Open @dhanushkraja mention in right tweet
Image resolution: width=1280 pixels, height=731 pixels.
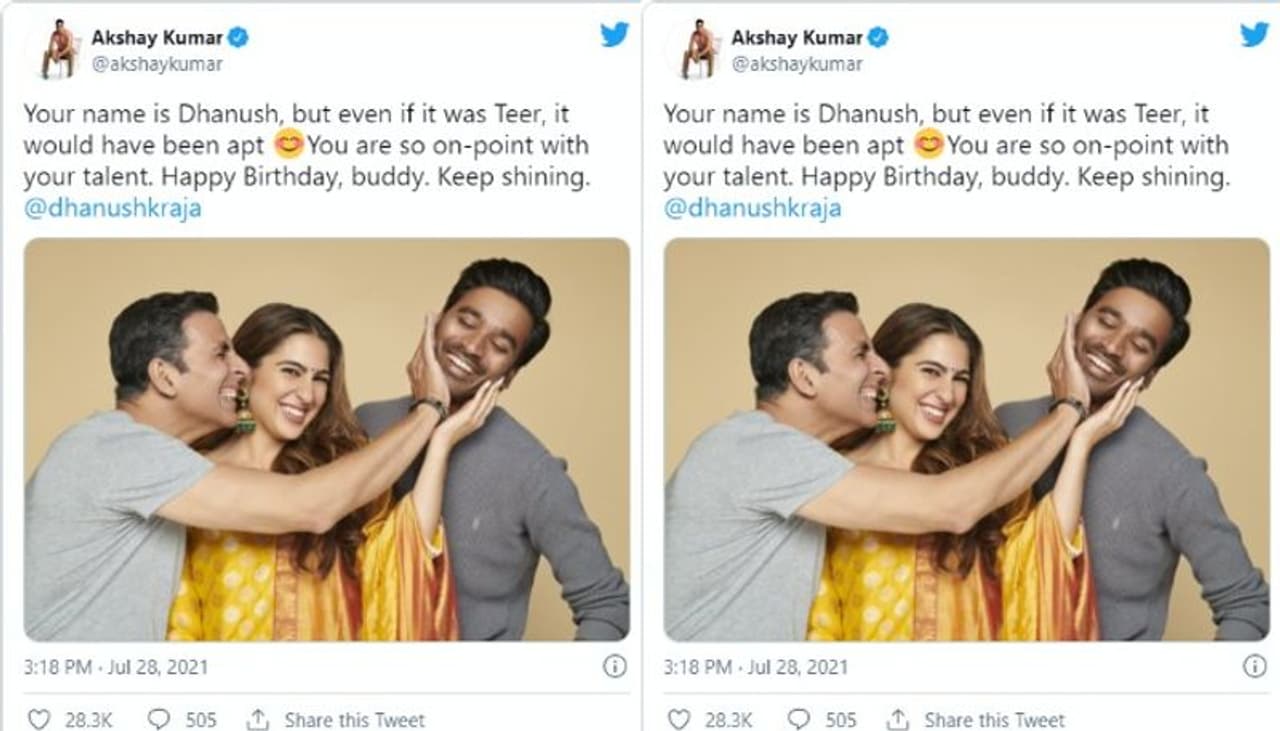(752, 209)
